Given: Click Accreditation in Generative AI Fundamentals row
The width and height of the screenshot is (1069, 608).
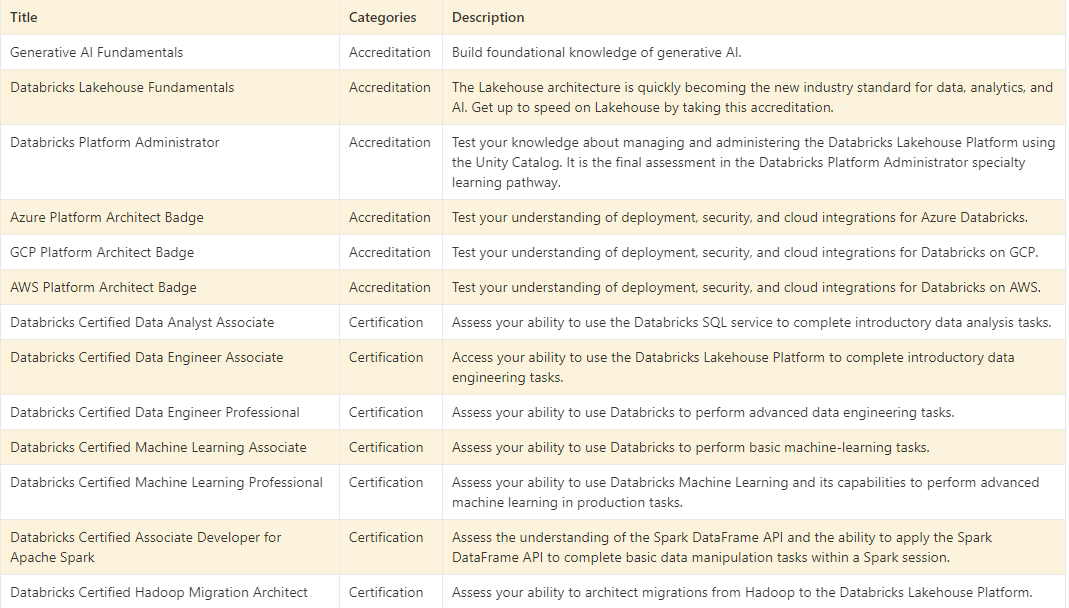Looking at the screenshot, I should point(390,52).
